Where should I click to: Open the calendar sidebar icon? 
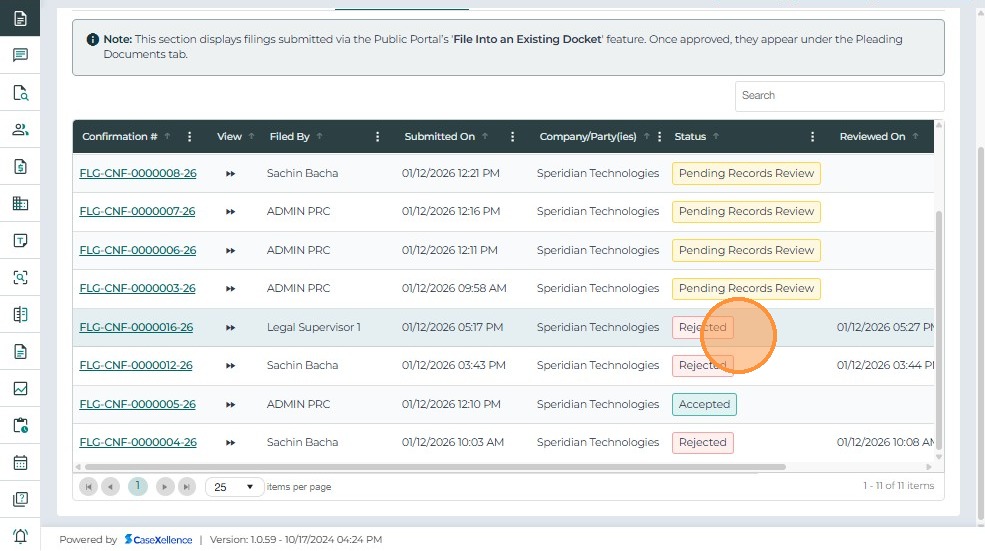[20, 463]
